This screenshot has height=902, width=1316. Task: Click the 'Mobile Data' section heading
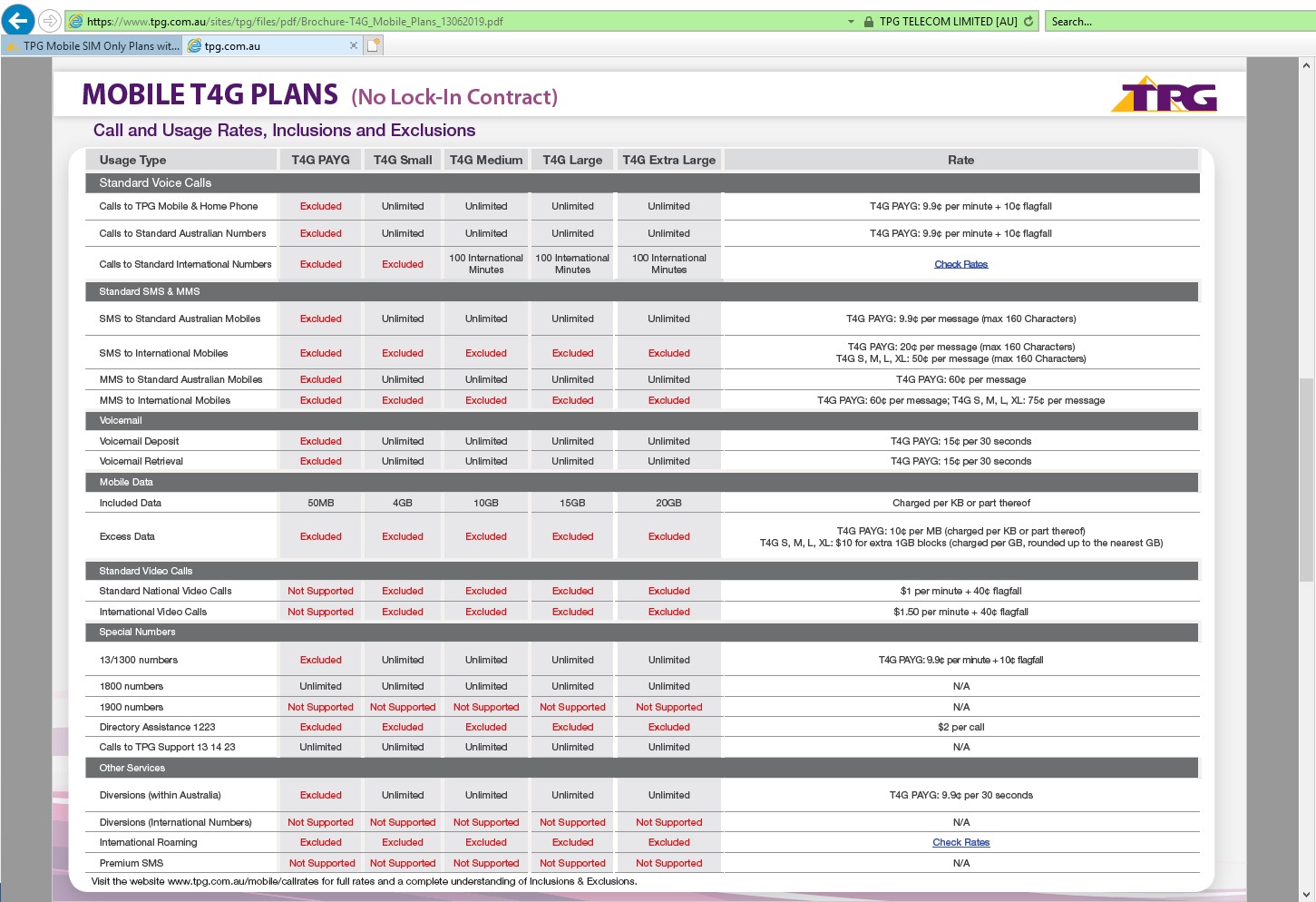tap(126, 482)
